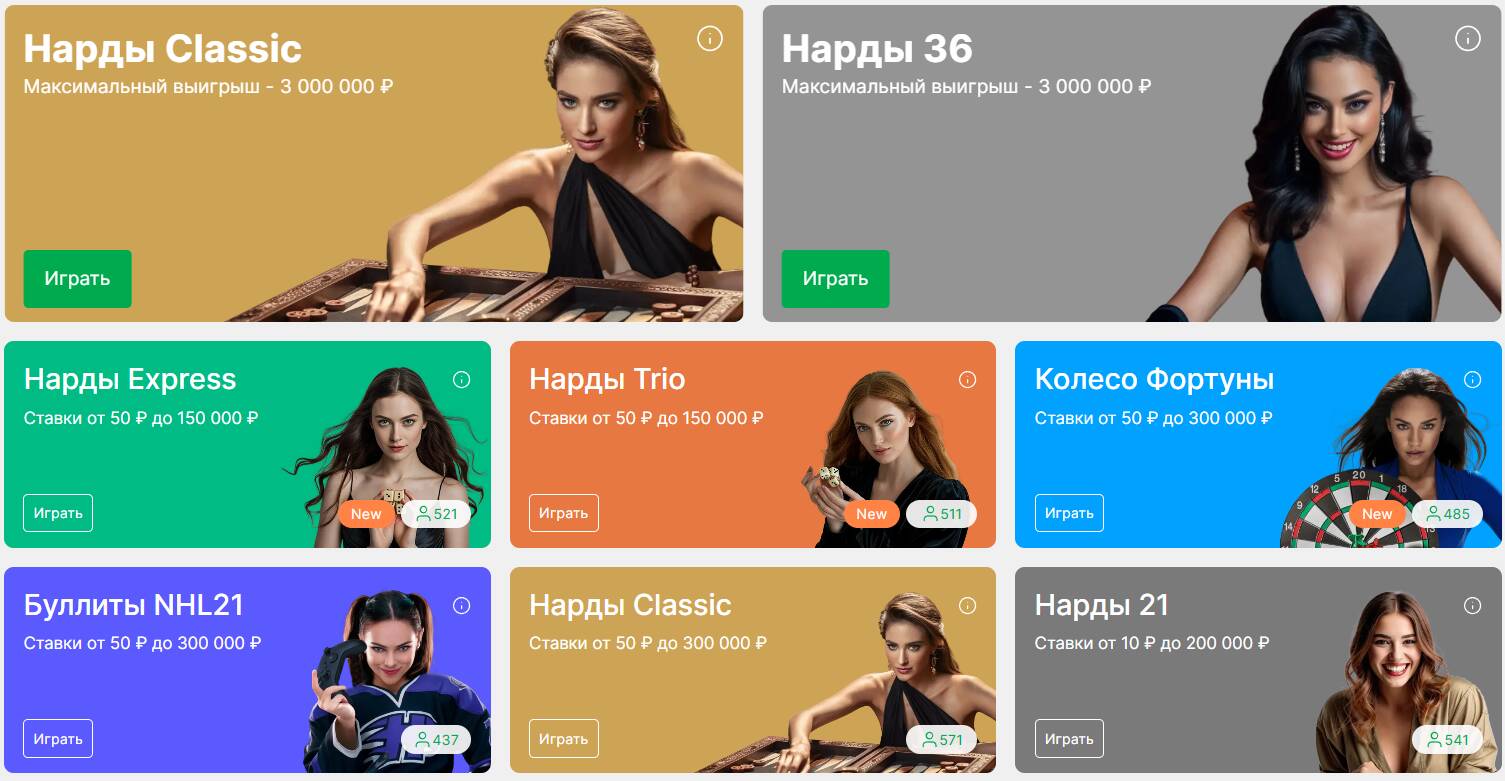Show info for Колесо Фортуны card

tap(1472, 380)
